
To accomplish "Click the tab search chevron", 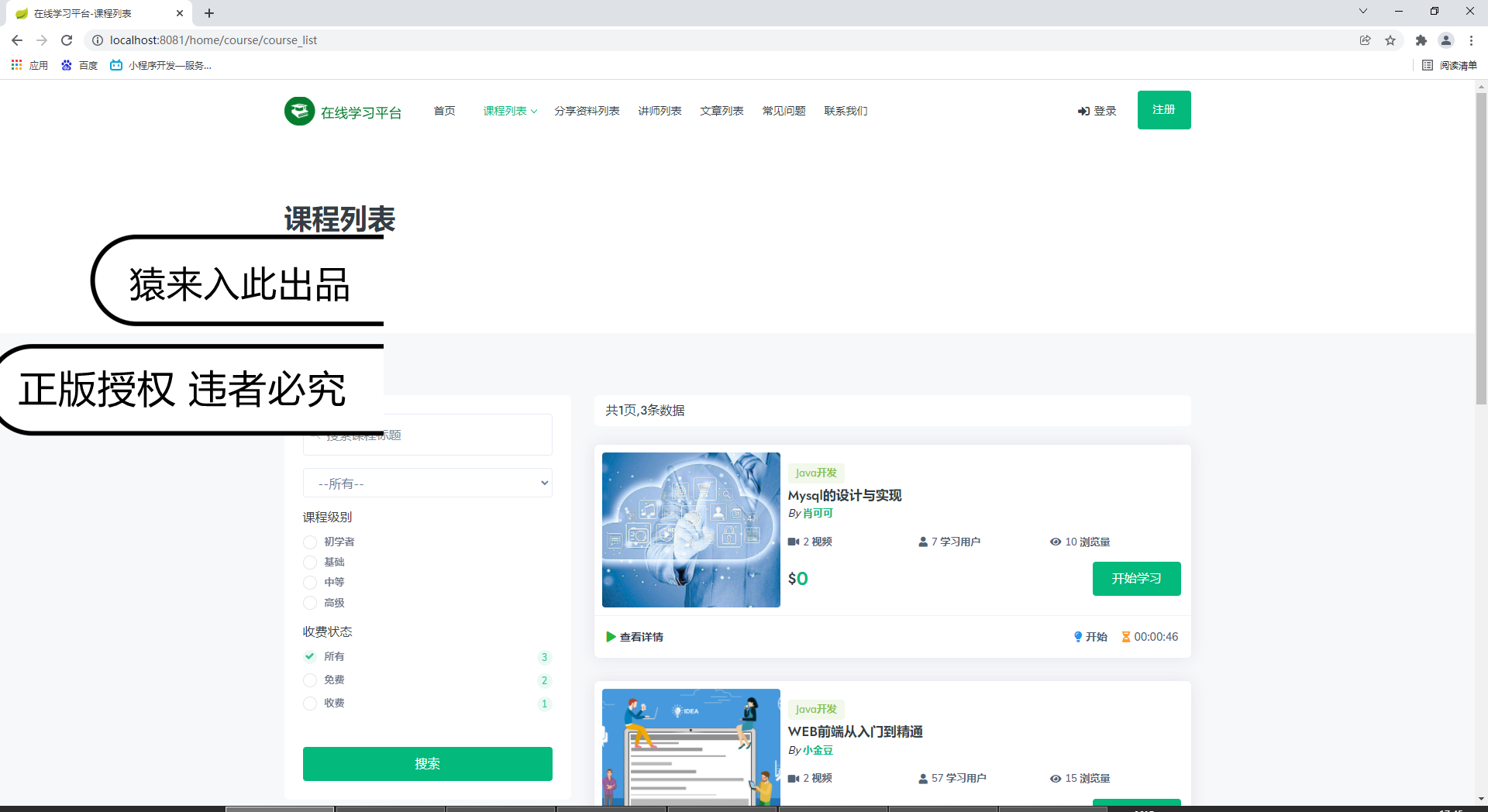I will point(1363,11).
